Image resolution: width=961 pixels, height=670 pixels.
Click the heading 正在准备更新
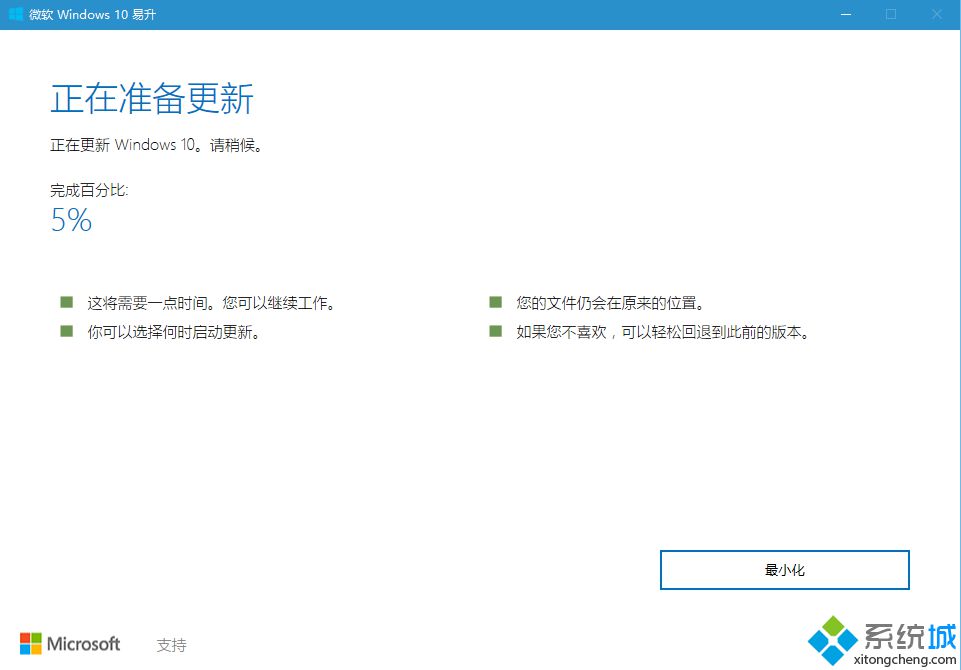[x=152, y=99]
